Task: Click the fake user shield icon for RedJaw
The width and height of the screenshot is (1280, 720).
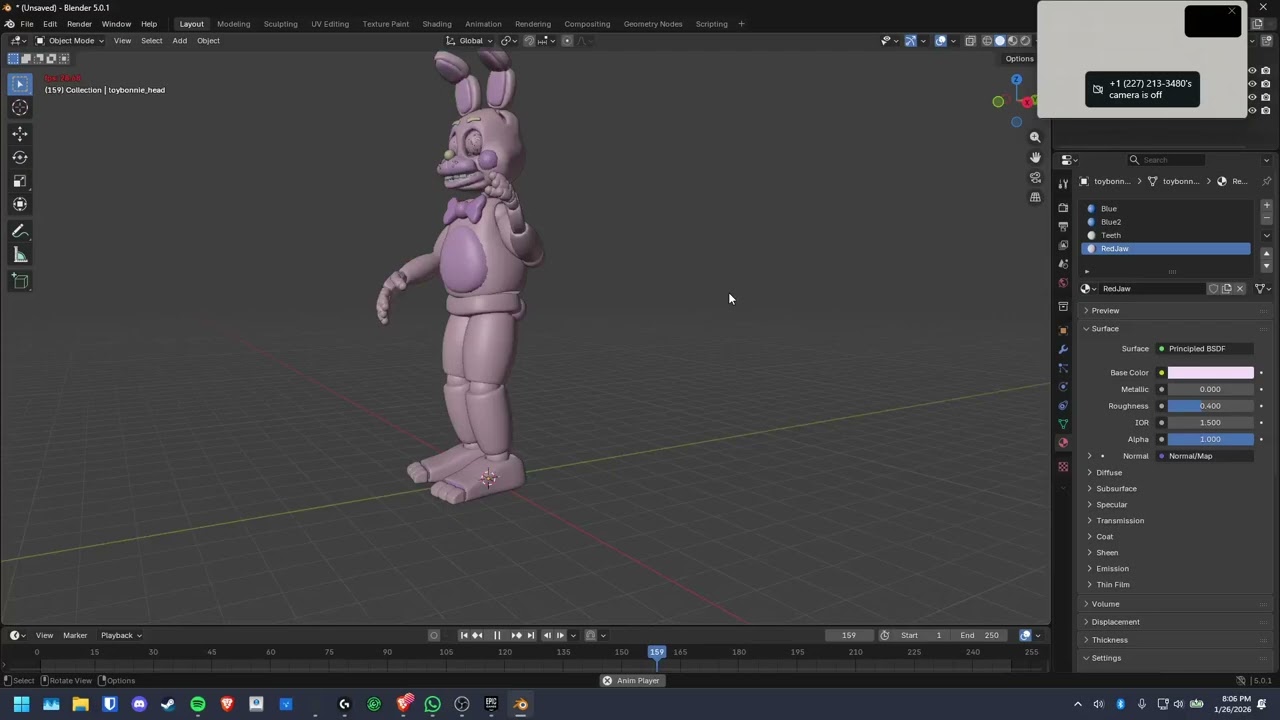Action: point(1213,289)
